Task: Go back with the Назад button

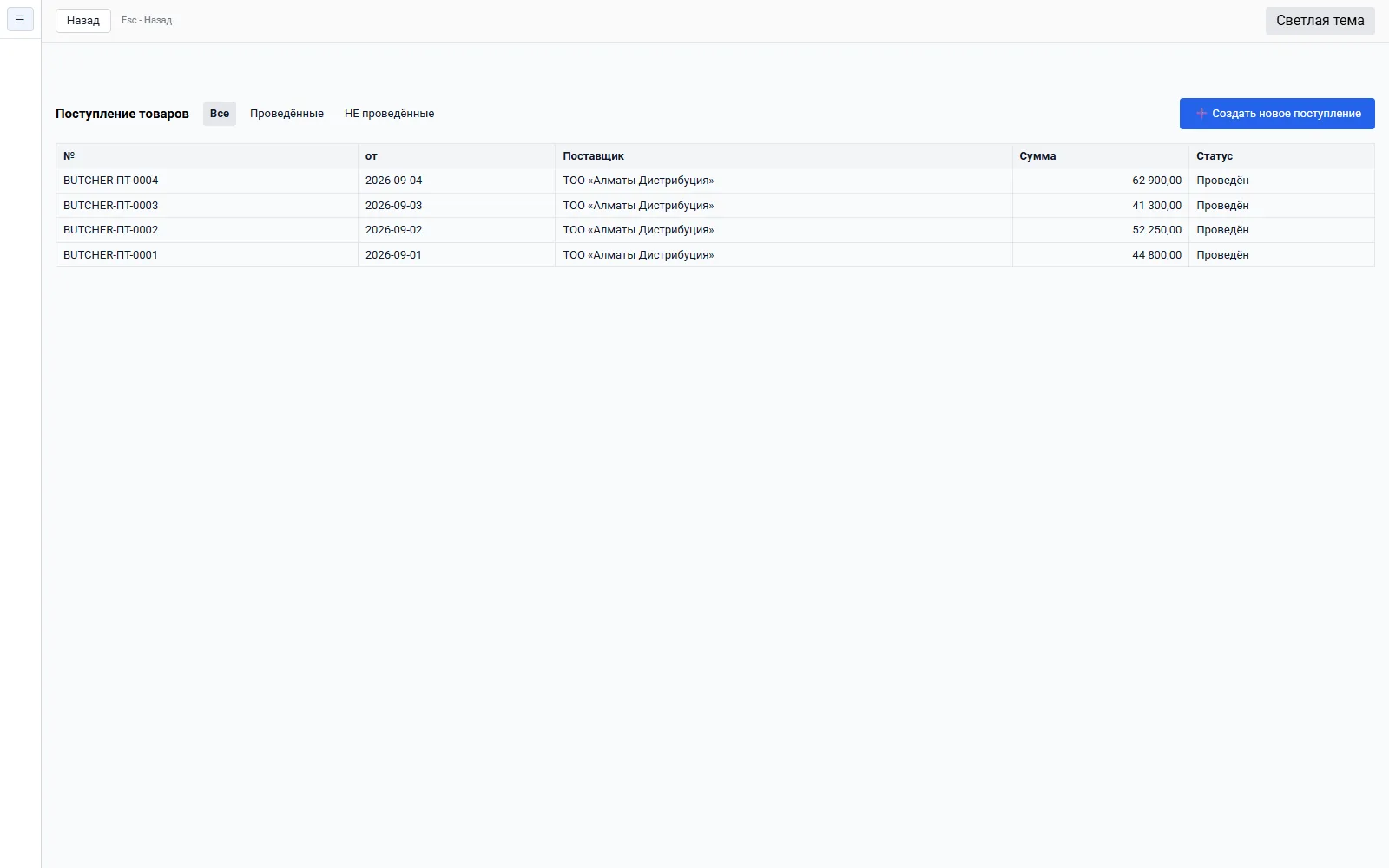Action: (83, 20)
